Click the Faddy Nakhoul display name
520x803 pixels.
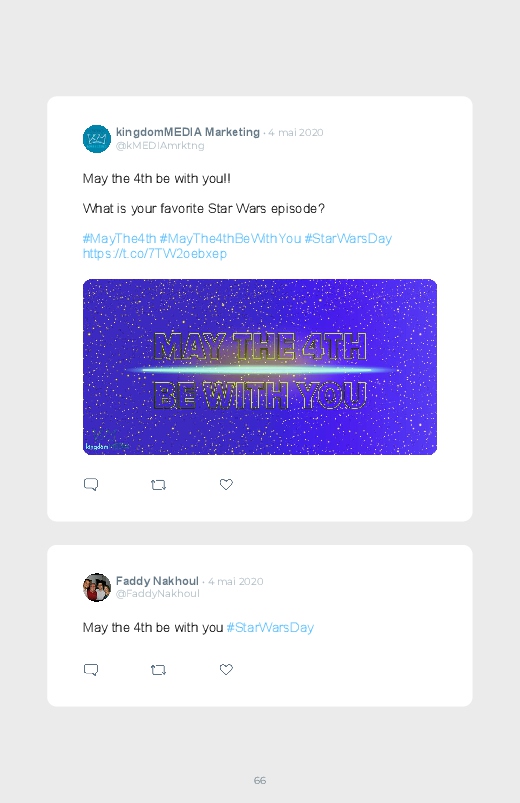[x=157, y=581]
